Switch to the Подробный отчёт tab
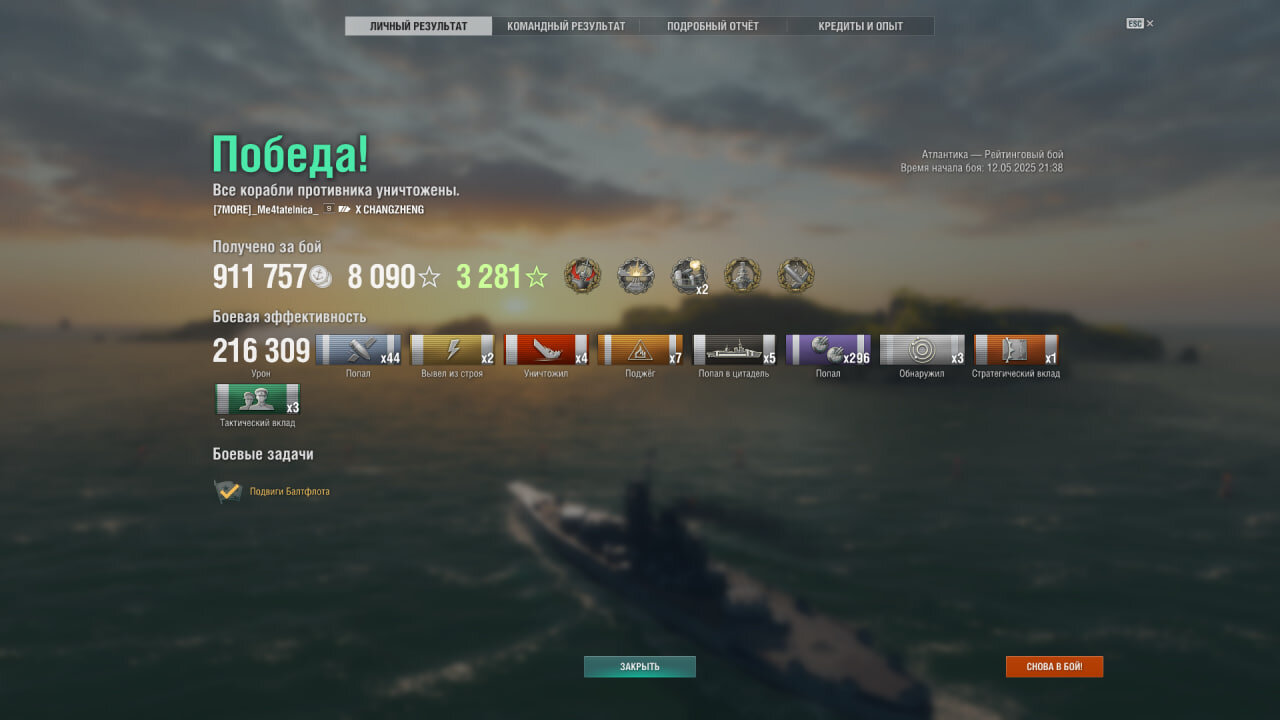Viewport: 1280px width, 720px height. click(x=713, y=26)
